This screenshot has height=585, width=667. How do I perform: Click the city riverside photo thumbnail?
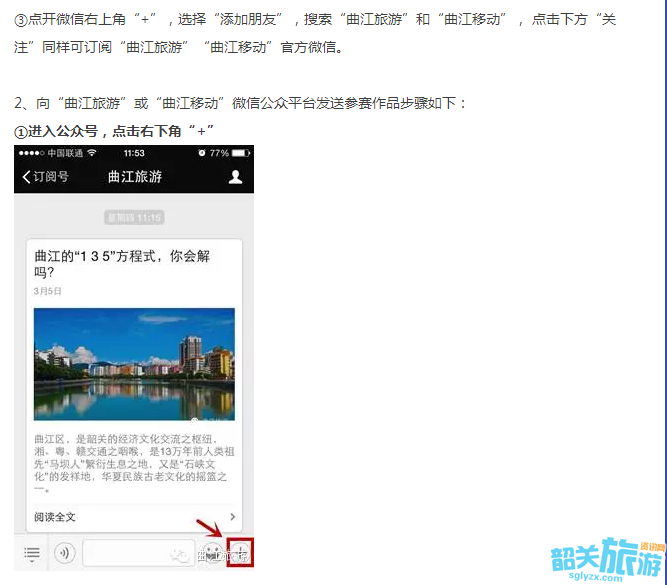[x=134, y=364]
